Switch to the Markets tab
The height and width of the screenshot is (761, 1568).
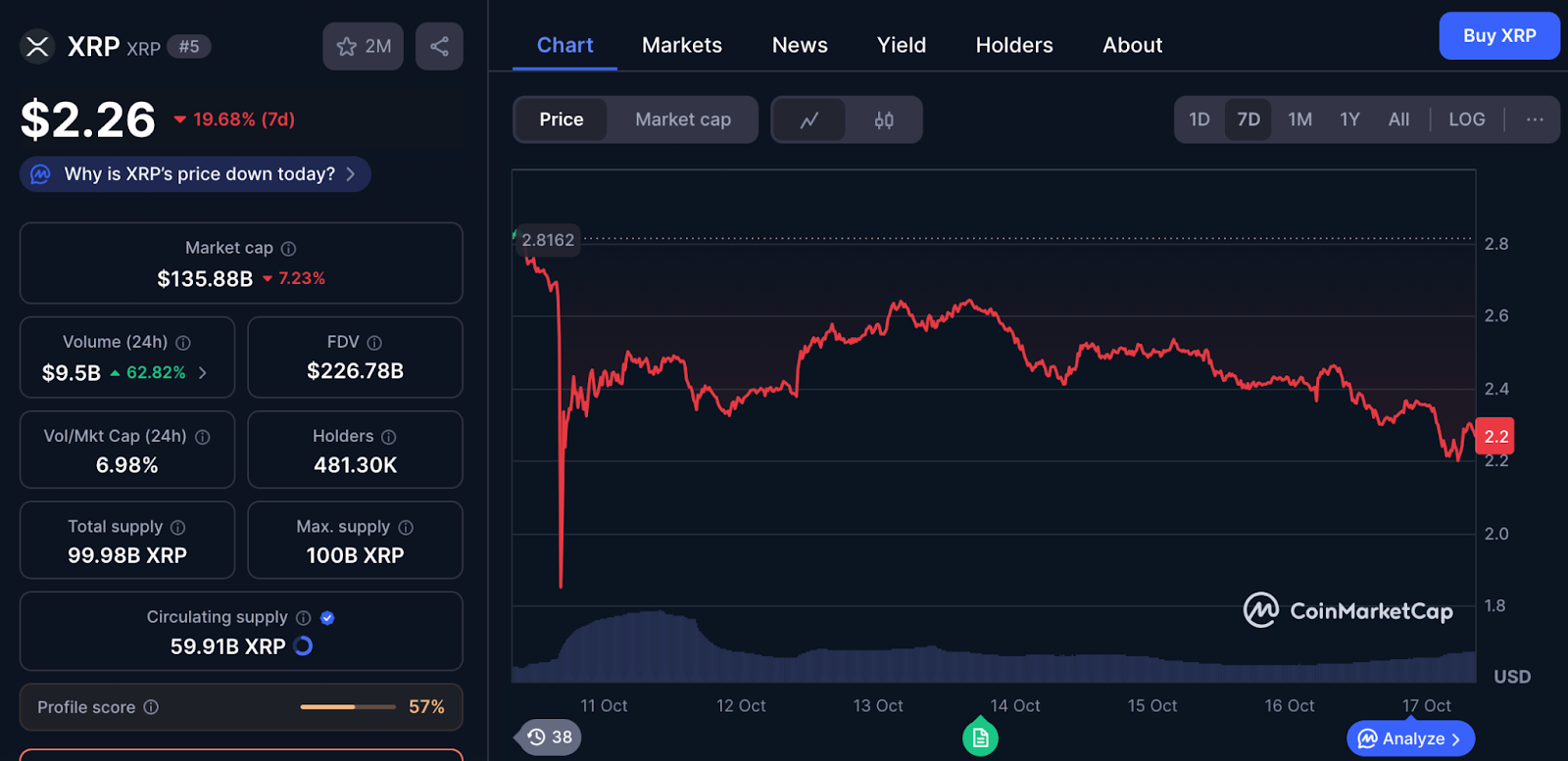point(682,45)
